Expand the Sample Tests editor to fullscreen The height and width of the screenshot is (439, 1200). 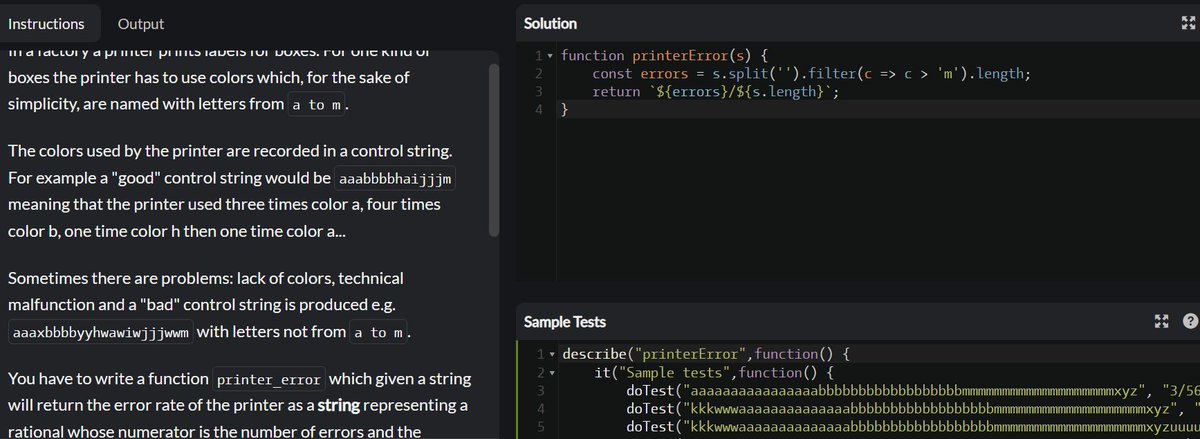pos(1161,321)
